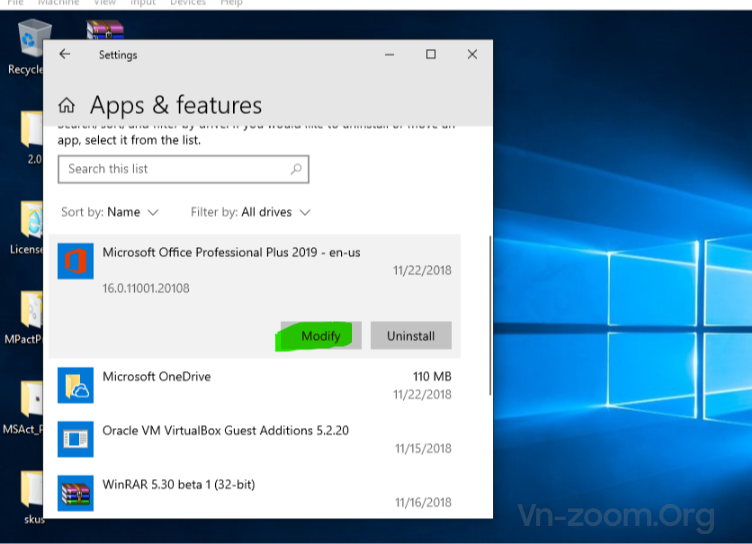Click the magnifier icon in search box
Image resolution: width=752 pixels, height=544 pixels.
tap(296, 169)
